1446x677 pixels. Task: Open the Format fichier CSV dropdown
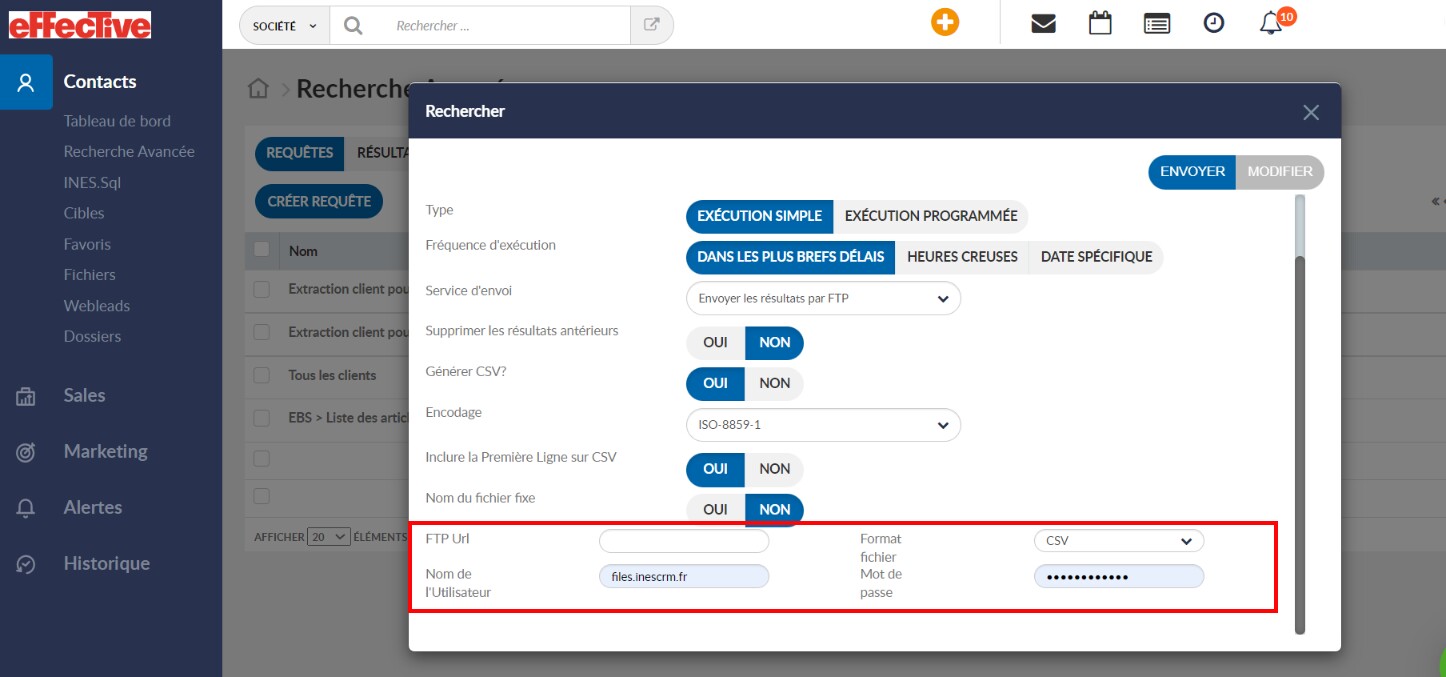(1118, 541)
